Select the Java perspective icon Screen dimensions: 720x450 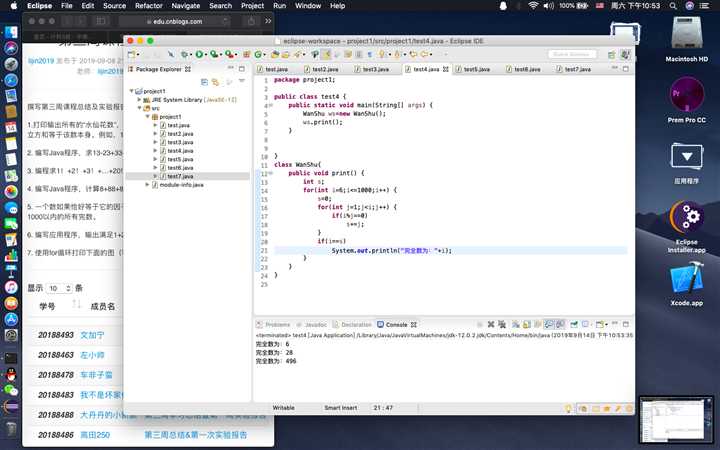point(624,55)
